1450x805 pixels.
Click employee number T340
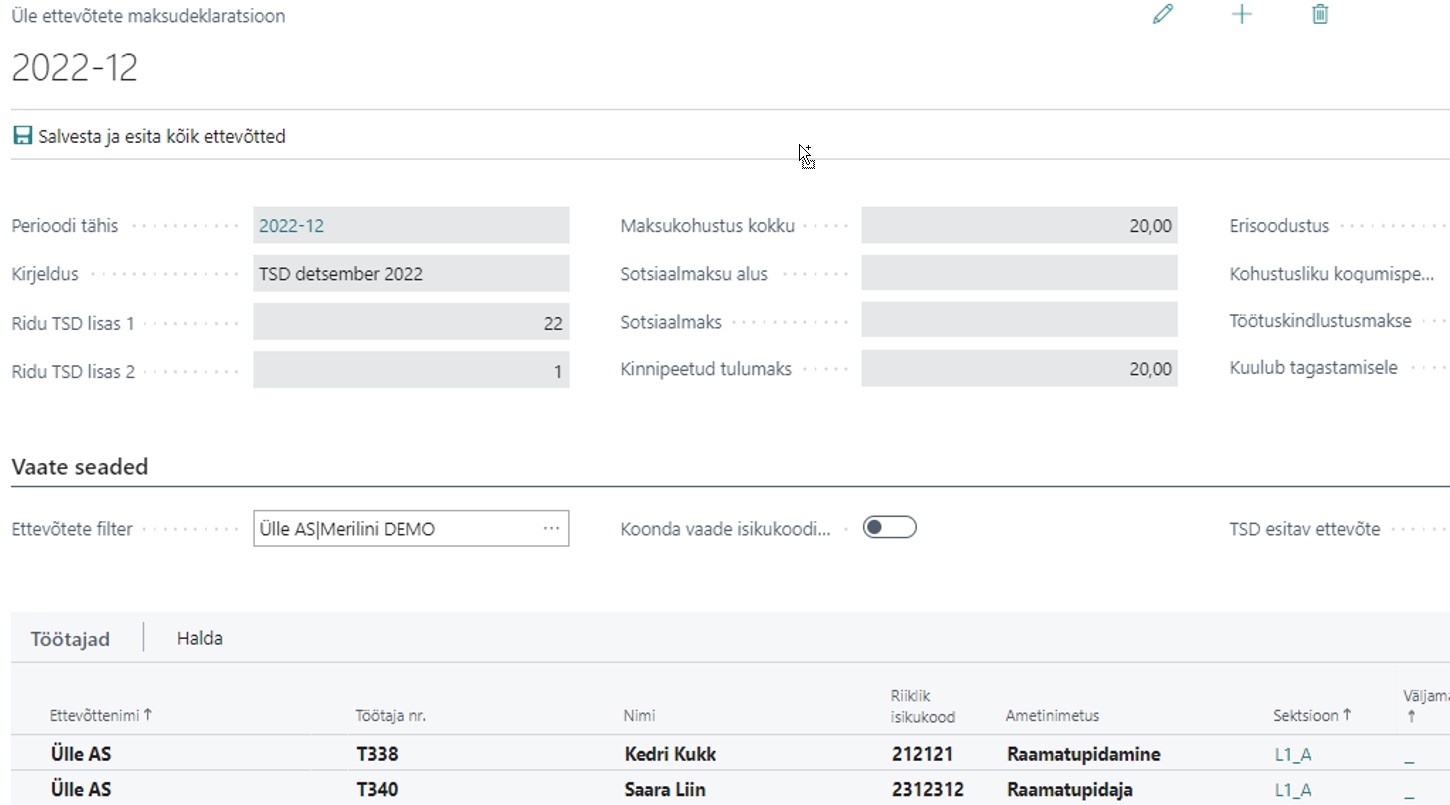tap(377, 789)
